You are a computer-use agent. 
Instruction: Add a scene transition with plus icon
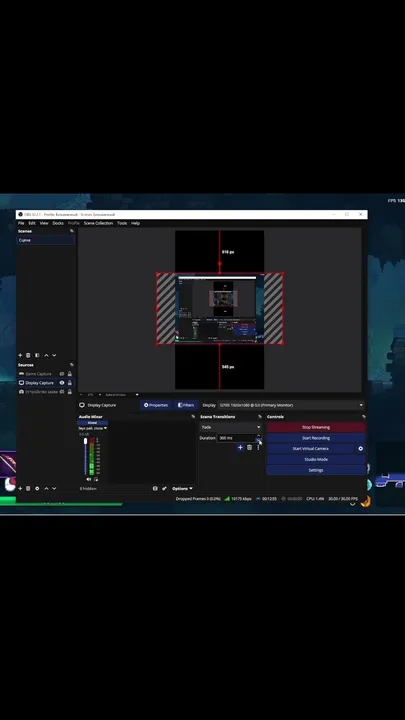(x=240, y=447)
